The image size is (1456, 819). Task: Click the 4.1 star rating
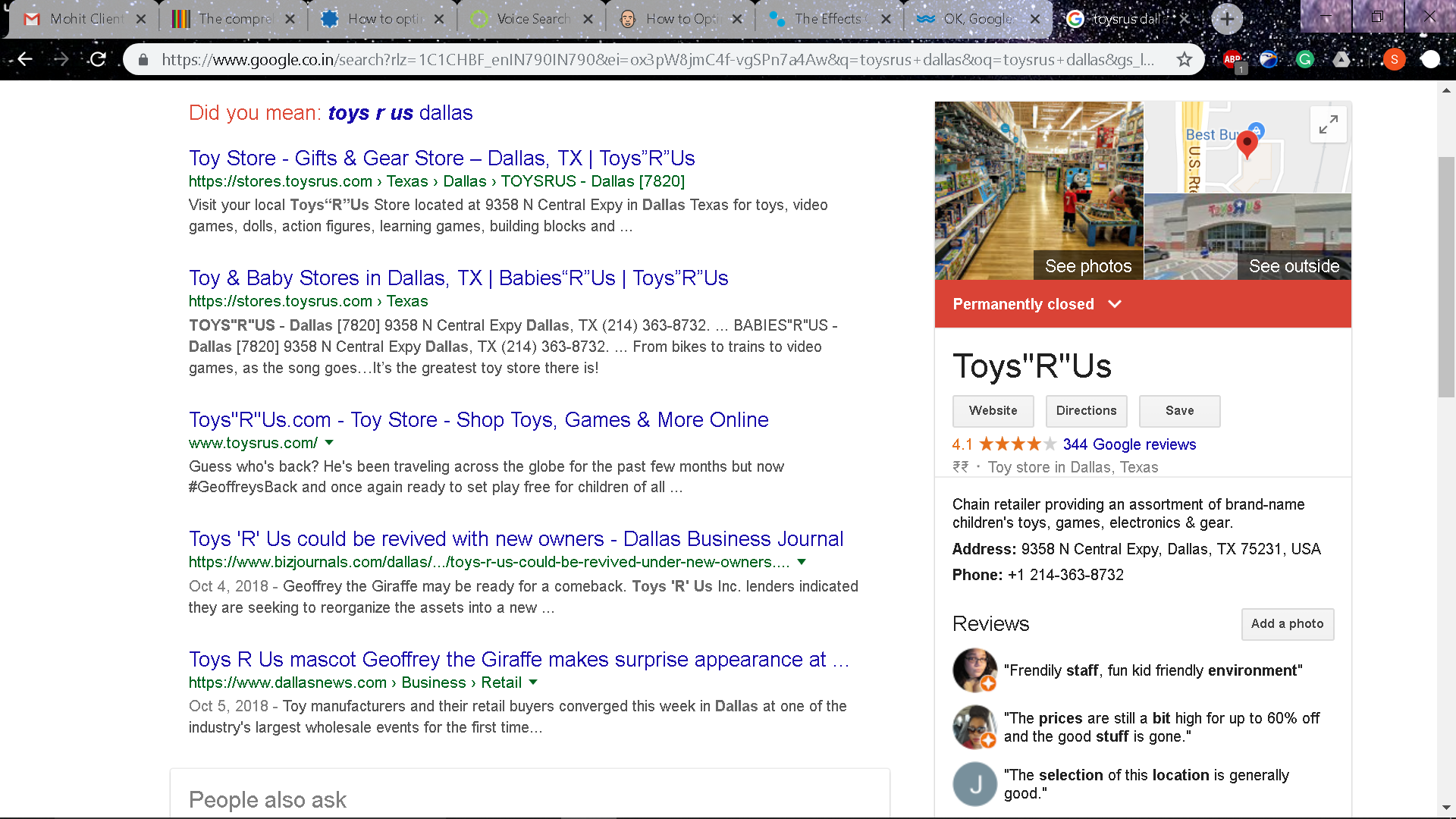pyautogui.click(x=1004, y=444)
